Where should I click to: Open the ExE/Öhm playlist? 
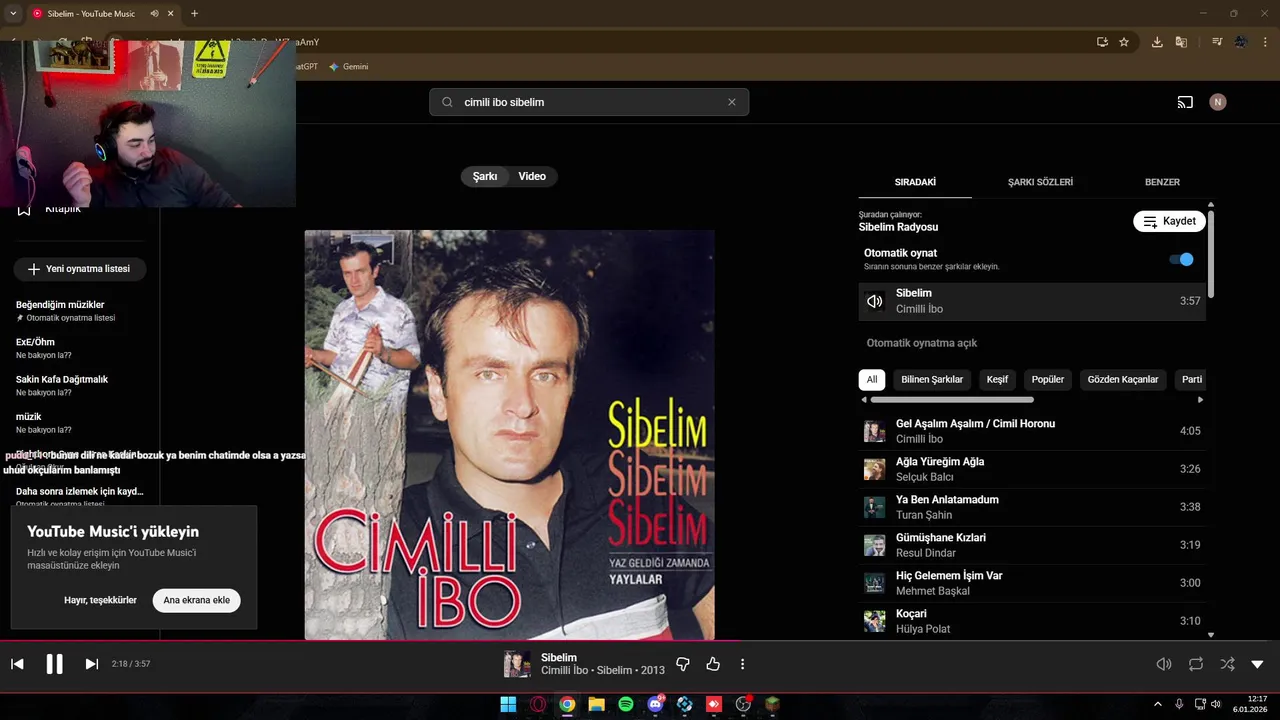pos(80,348)
